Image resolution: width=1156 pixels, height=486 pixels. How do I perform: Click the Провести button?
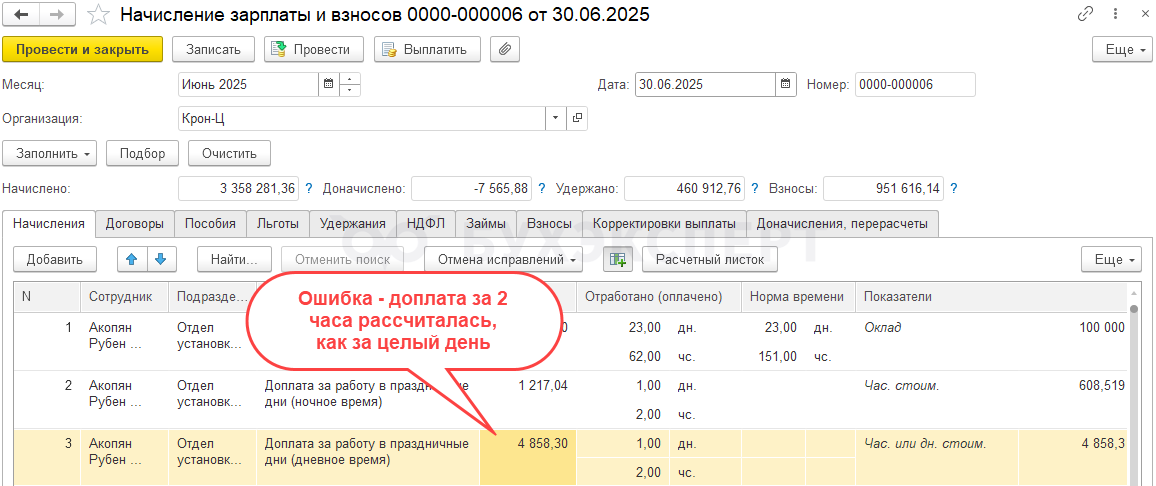tap(314, 49)
